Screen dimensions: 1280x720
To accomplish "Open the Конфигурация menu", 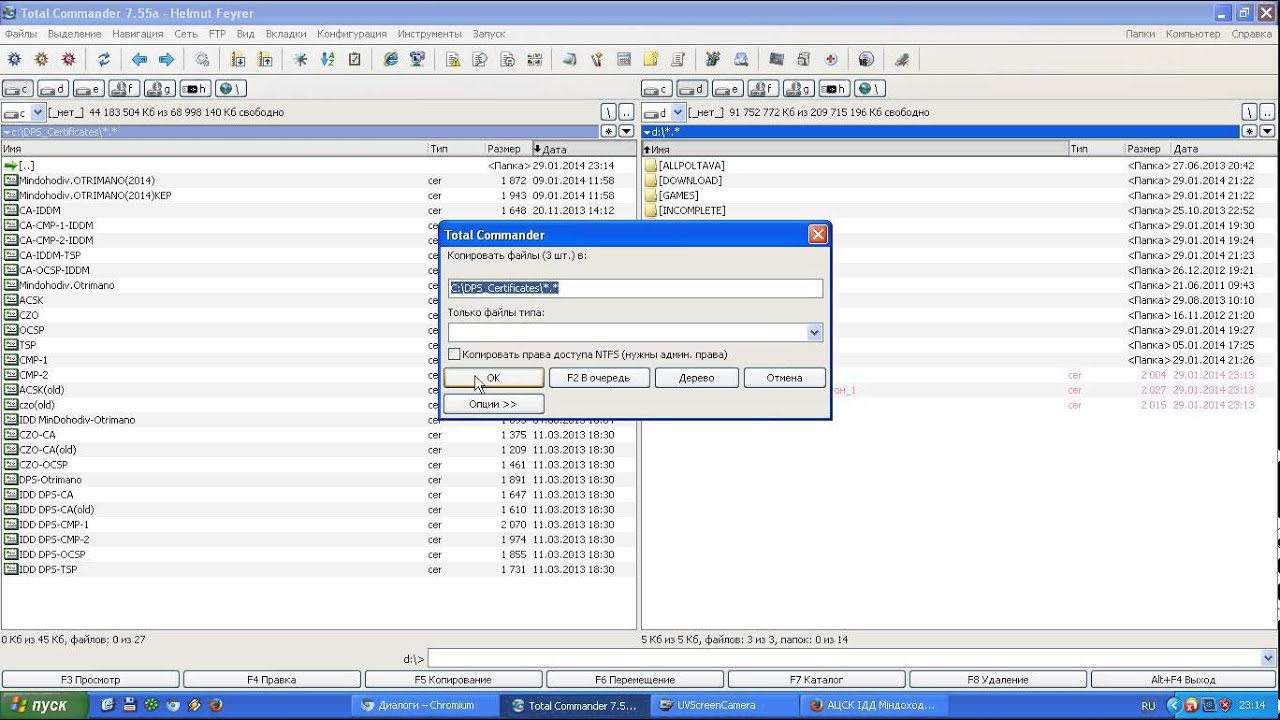I will (352, 34).
